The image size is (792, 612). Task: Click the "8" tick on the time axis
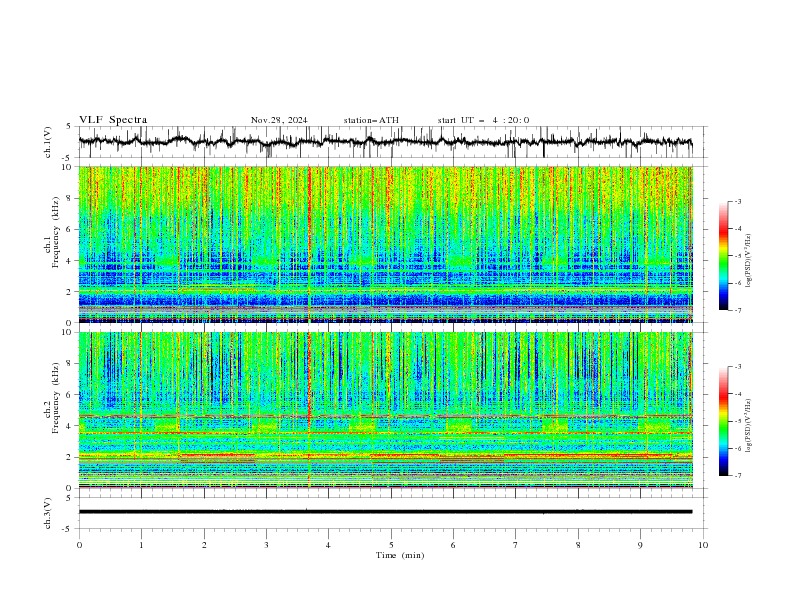(x=578, y=545)
